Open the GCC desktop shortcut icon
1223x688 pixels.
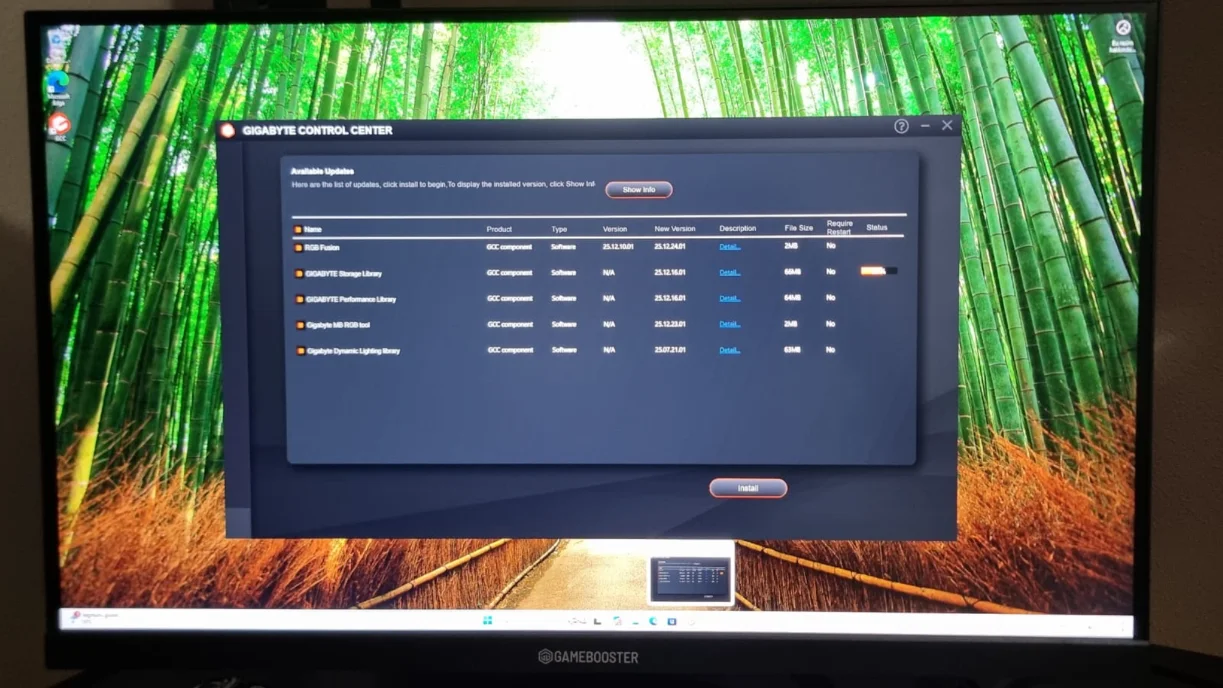tap(59, 124)
